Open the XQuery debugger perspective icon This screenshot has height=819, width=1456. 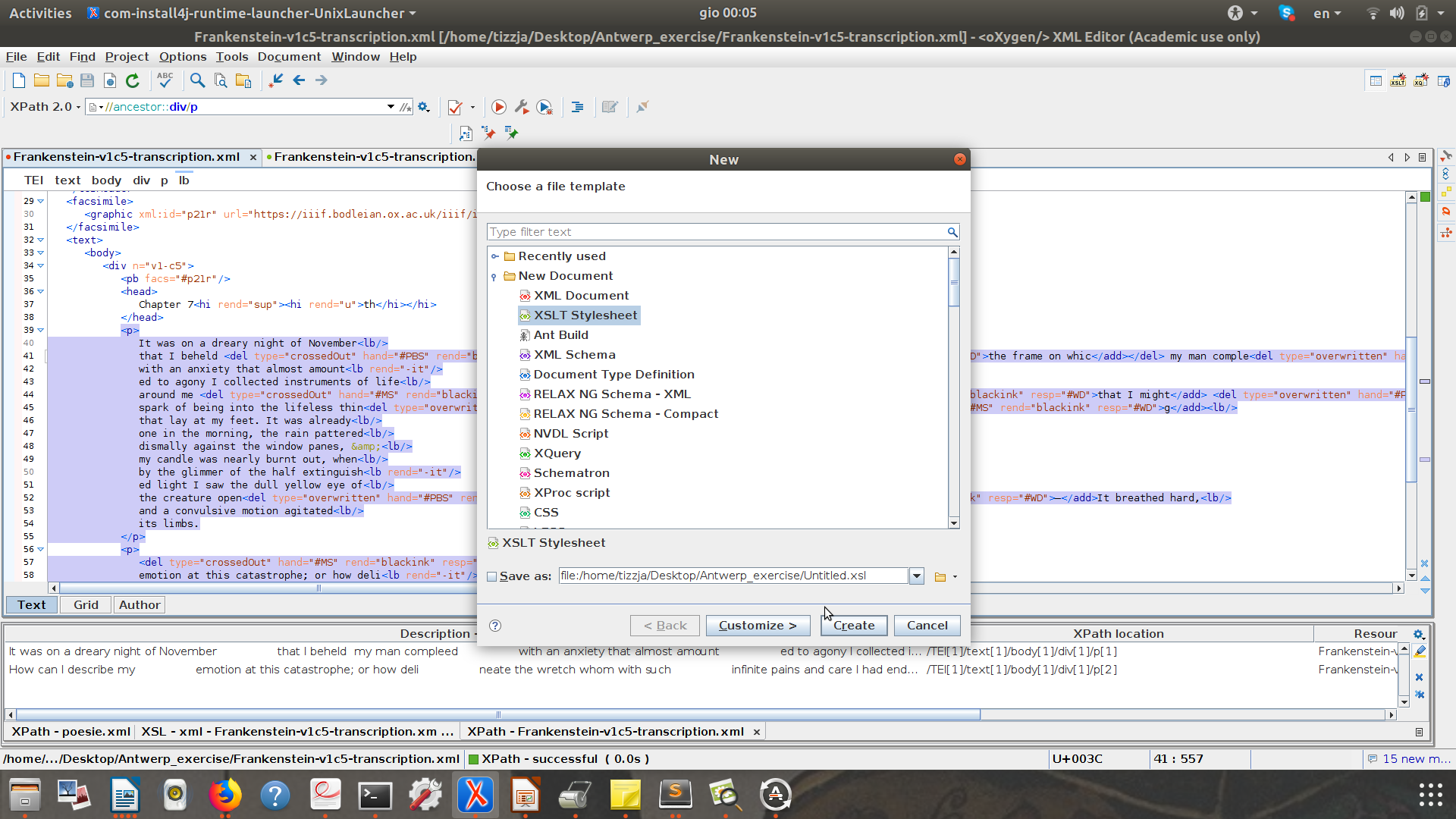[x=1421, y=80]
